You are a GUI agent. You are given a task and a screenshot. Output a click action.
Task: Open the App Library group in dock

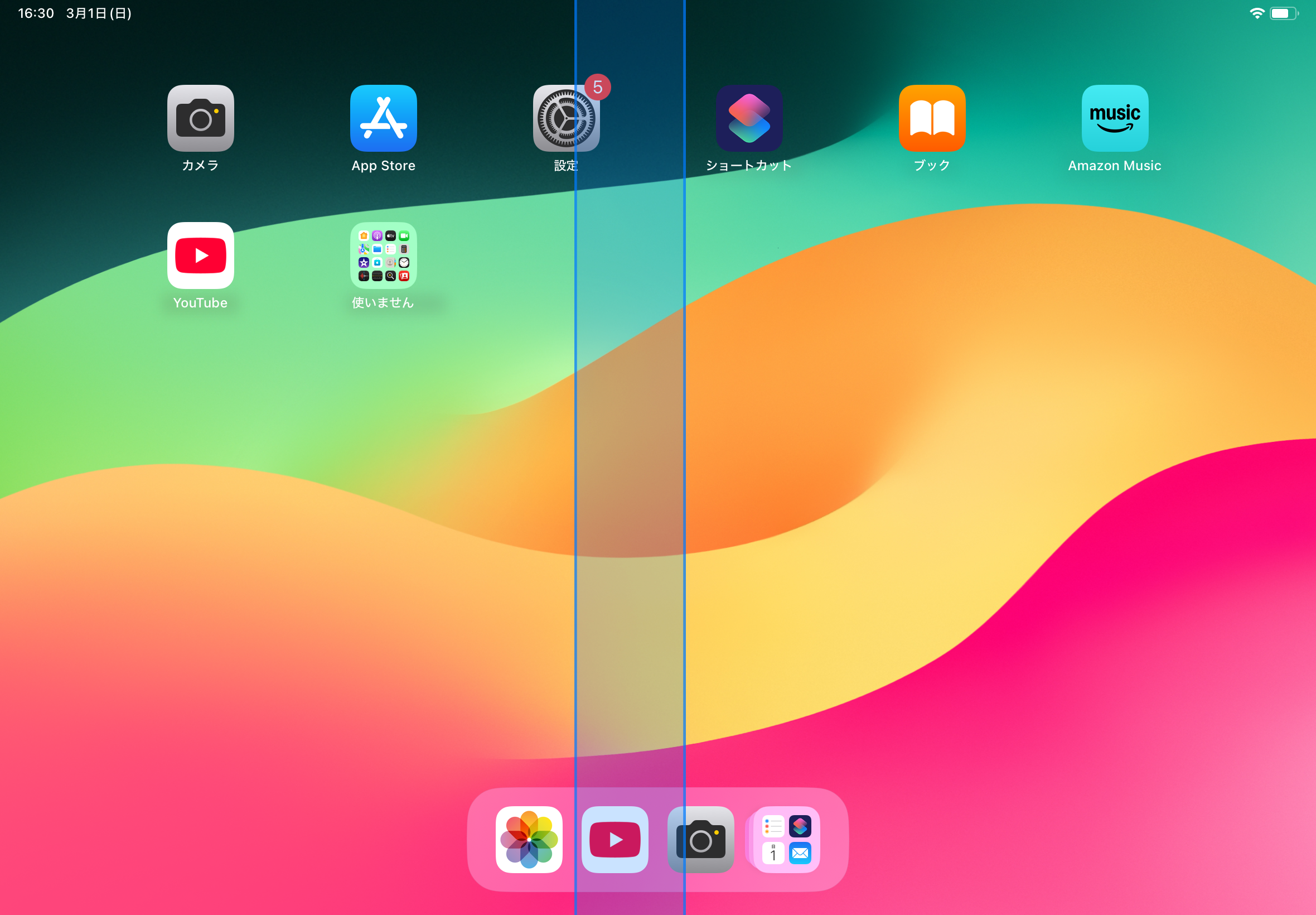coord(786,840)
